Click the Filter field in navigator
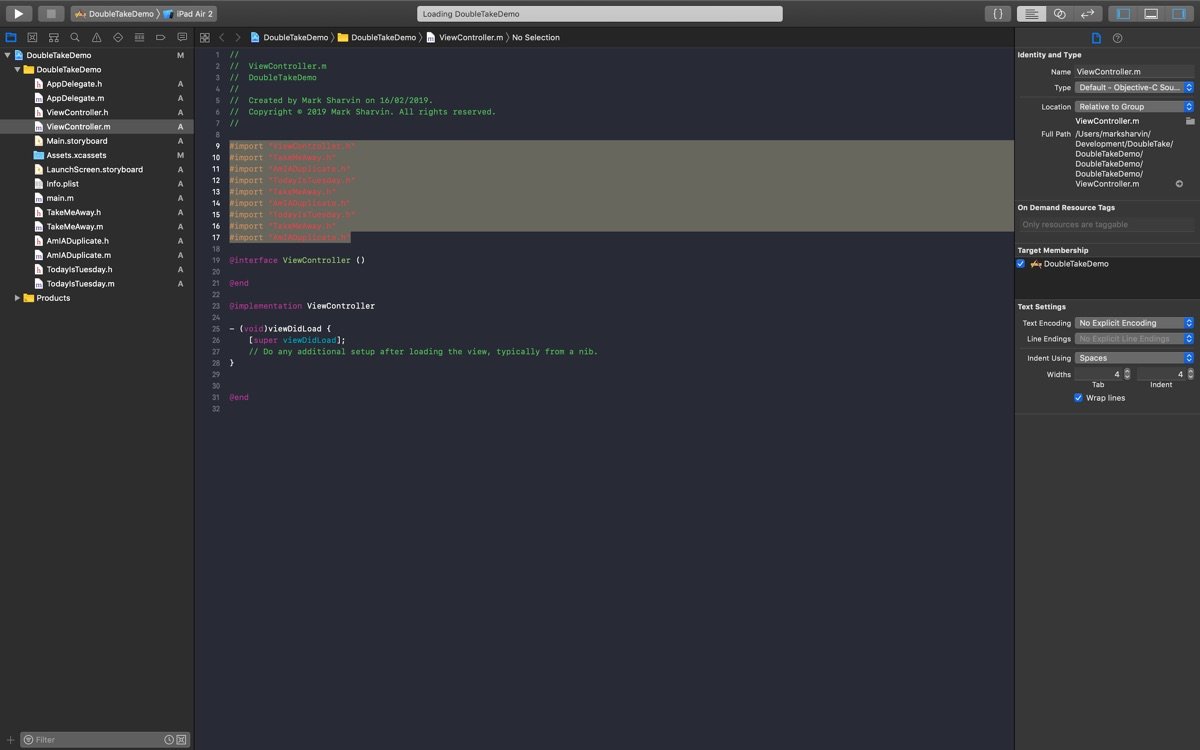This screenshot has width=1200, height=750. [x=95, y=740]
